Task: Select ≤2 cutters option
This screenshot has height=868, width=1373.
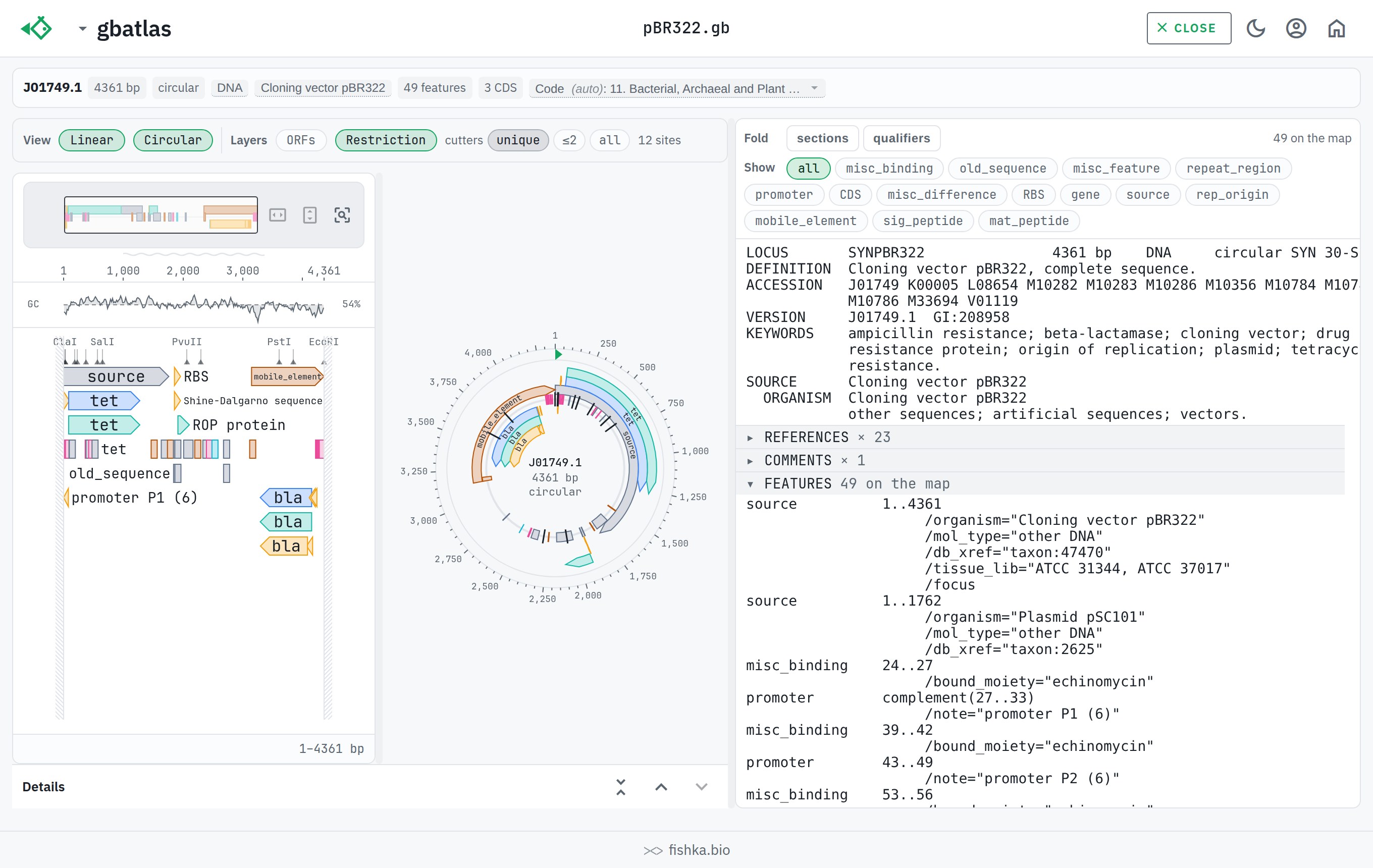Action: click(569, 140)
